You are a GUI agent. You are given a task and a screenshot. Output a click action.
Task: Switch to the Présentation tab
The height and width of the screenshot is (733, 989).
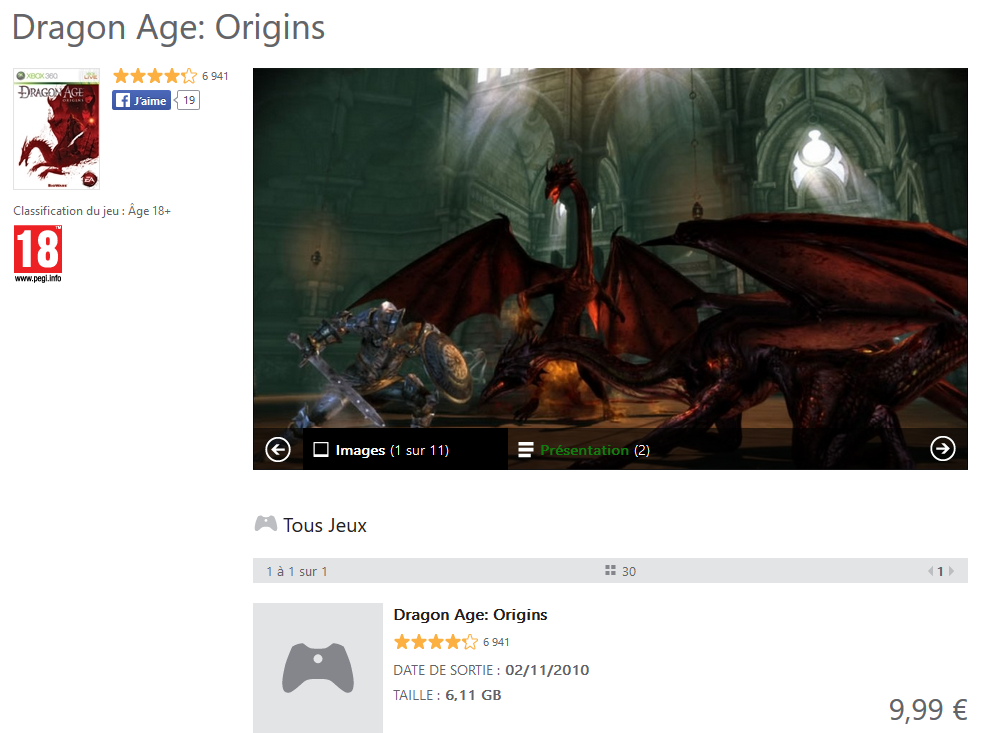click(584, 450)
